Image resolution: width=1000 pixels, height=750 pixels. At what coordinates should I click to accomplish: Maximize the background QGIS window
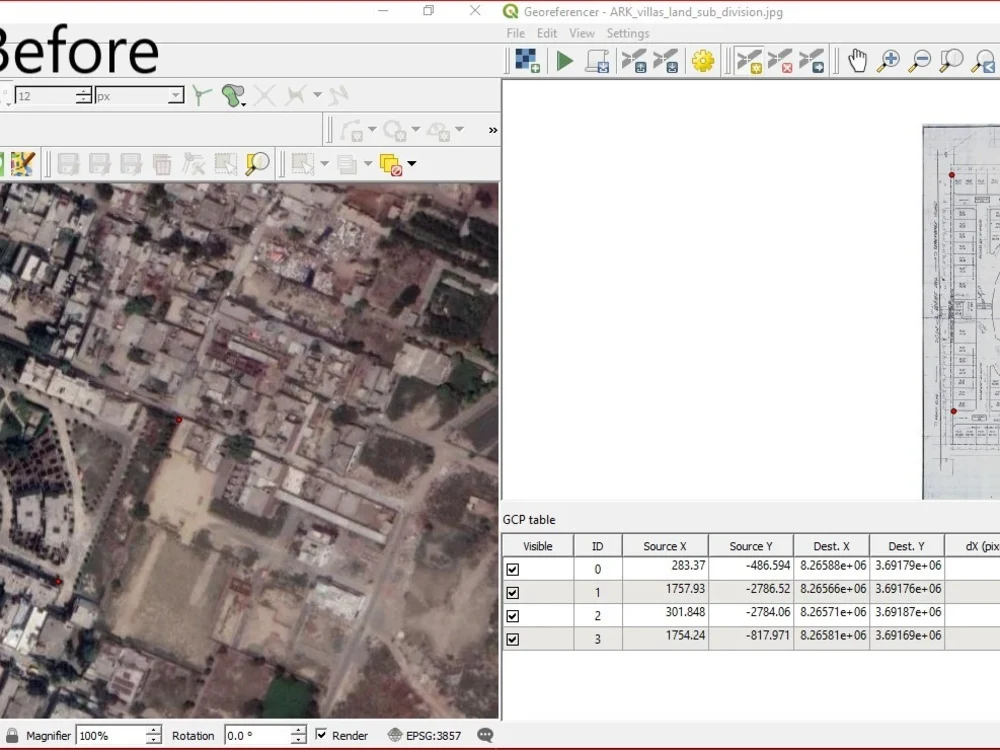tap(429, 10)
